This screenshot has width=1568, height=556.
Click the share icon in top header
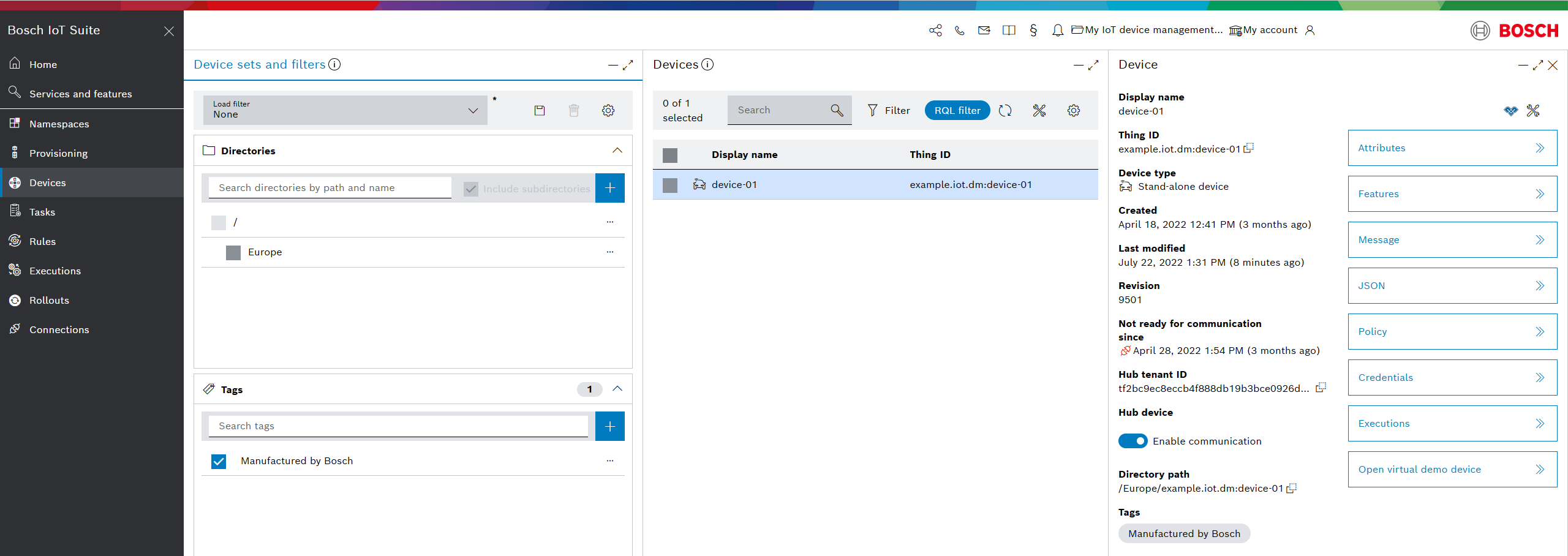(x=935, y=30)
